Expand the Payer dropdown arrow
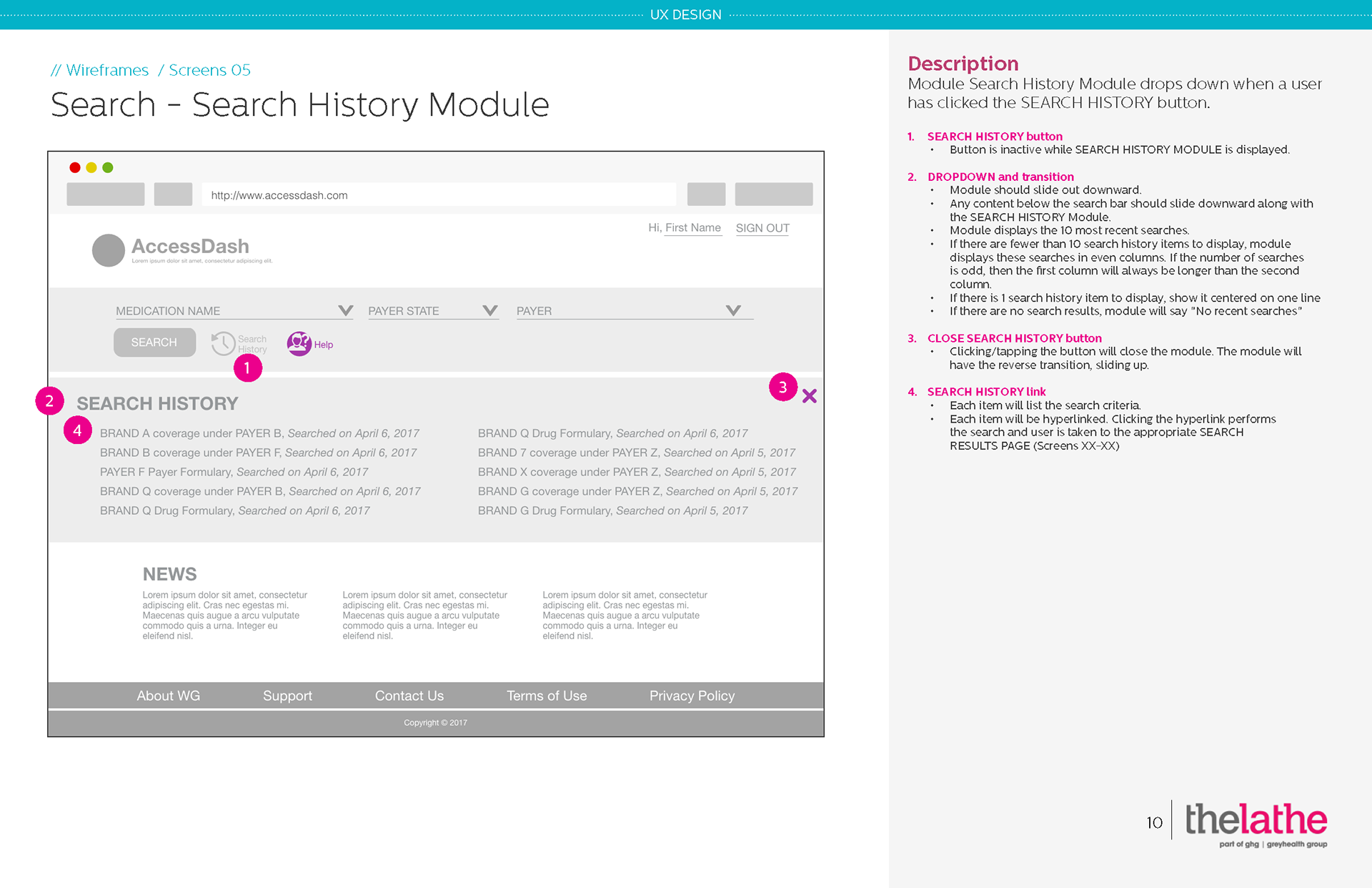The image size is (1372, 888). click(732, 310)
